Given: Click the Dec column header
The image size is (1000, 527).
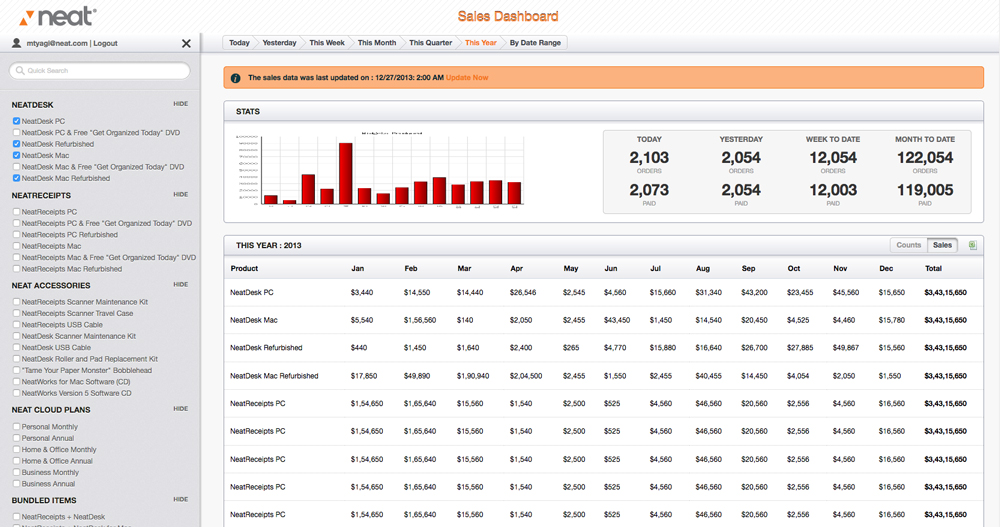Looking at the screenshot, I should (886, 269).
